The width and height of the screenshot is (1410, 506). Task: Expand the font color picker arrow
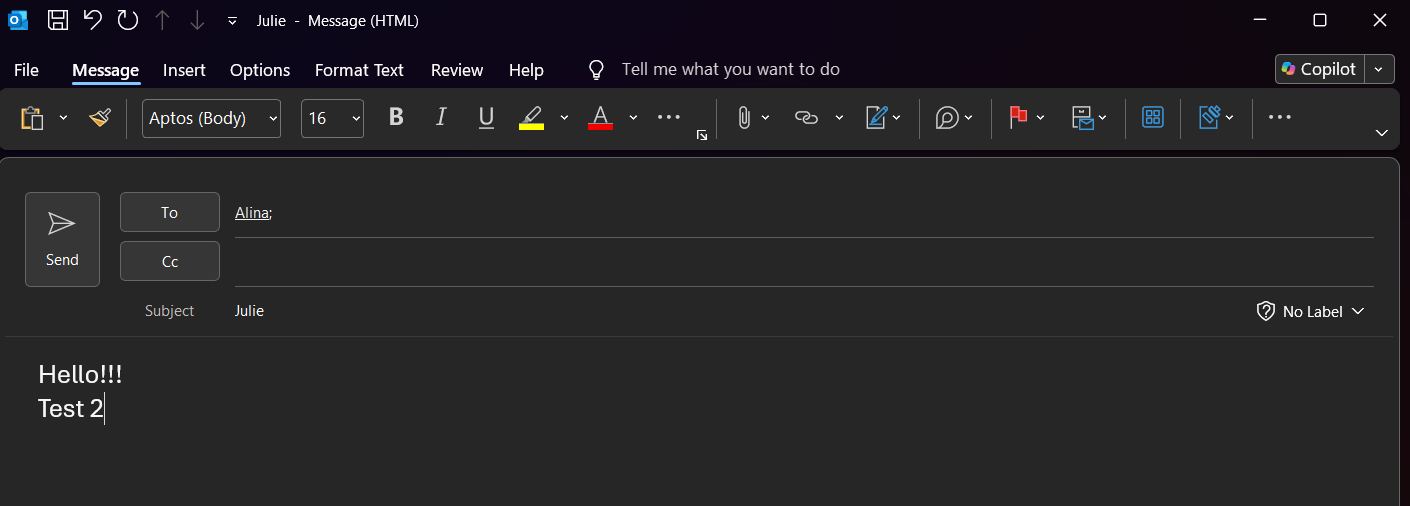[633, 118]
